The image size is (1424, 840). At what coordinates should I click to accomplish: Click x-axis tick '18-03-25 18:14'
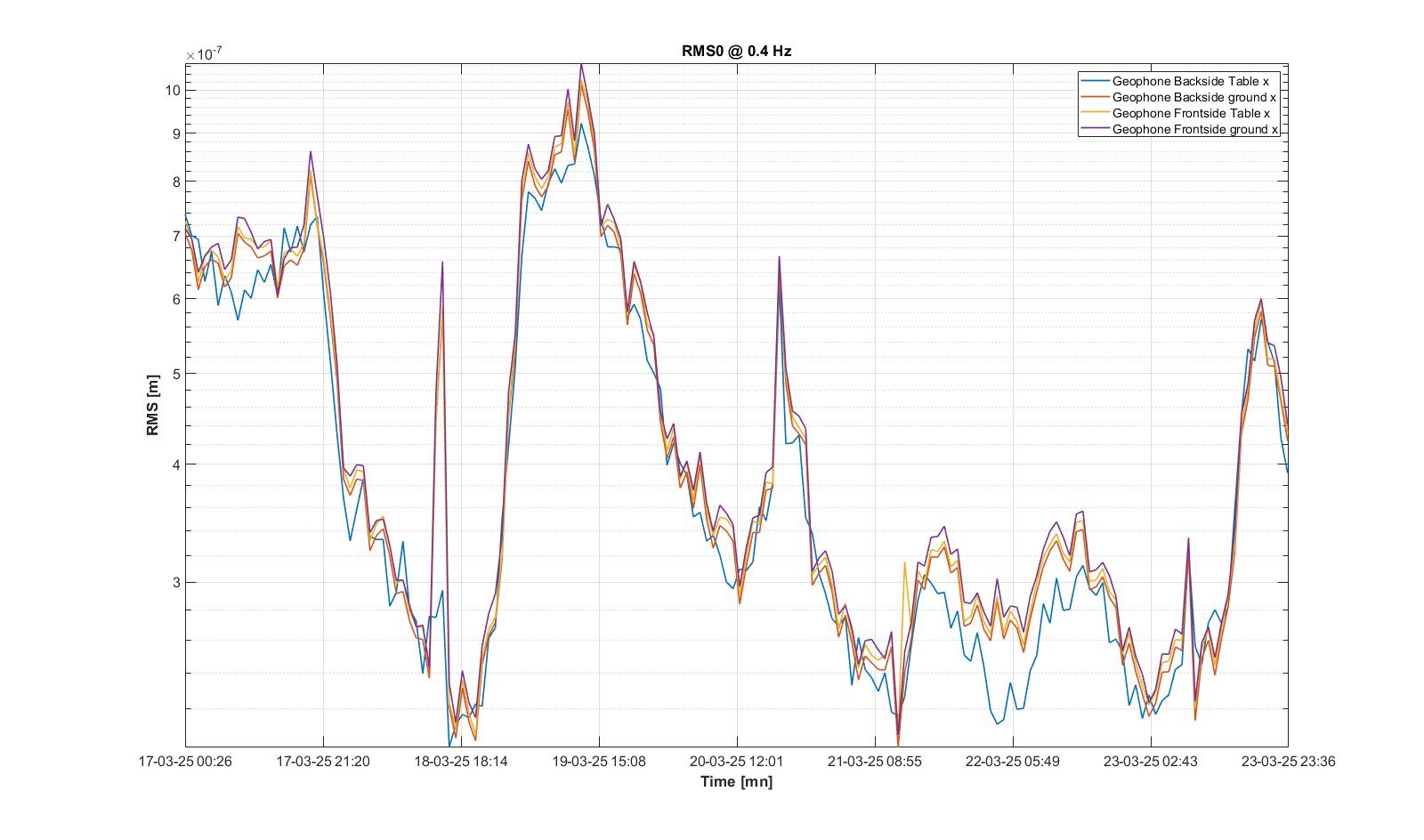click(461, 761)
